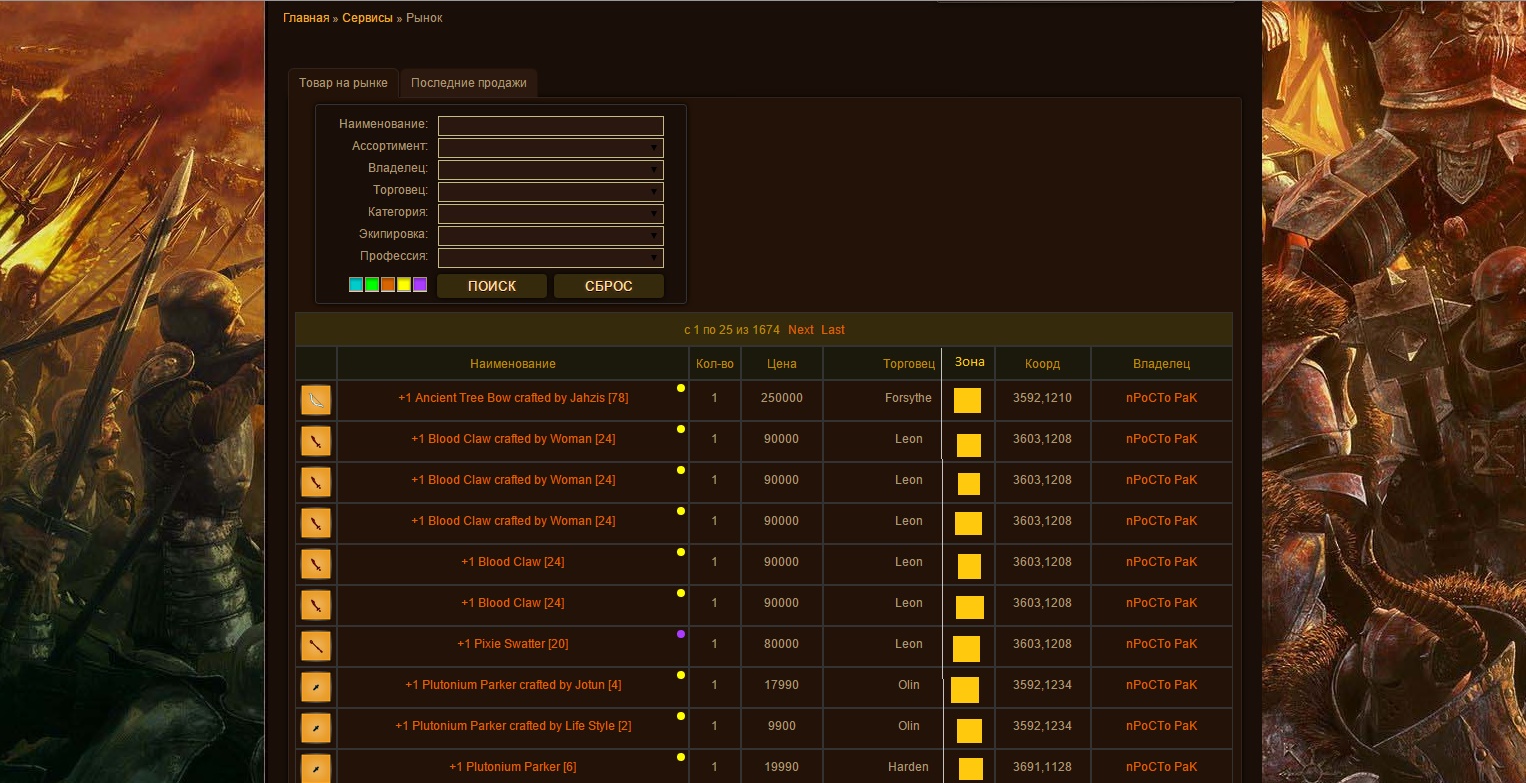Click the Зона column header
This screenshot has width=1526, height=783.
pyautogui.click(x=969, y=362)
